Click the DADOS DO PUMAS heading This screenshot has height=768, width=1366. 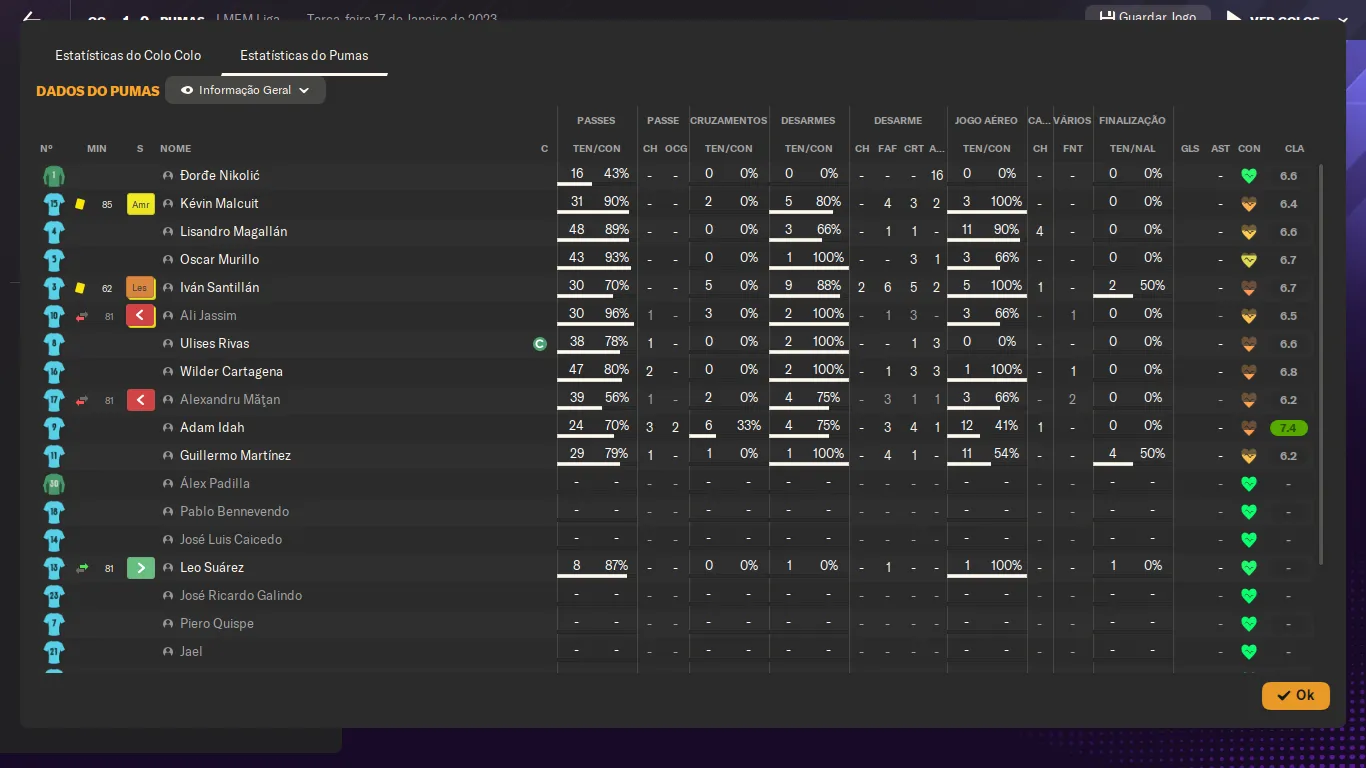coord(98,91)
